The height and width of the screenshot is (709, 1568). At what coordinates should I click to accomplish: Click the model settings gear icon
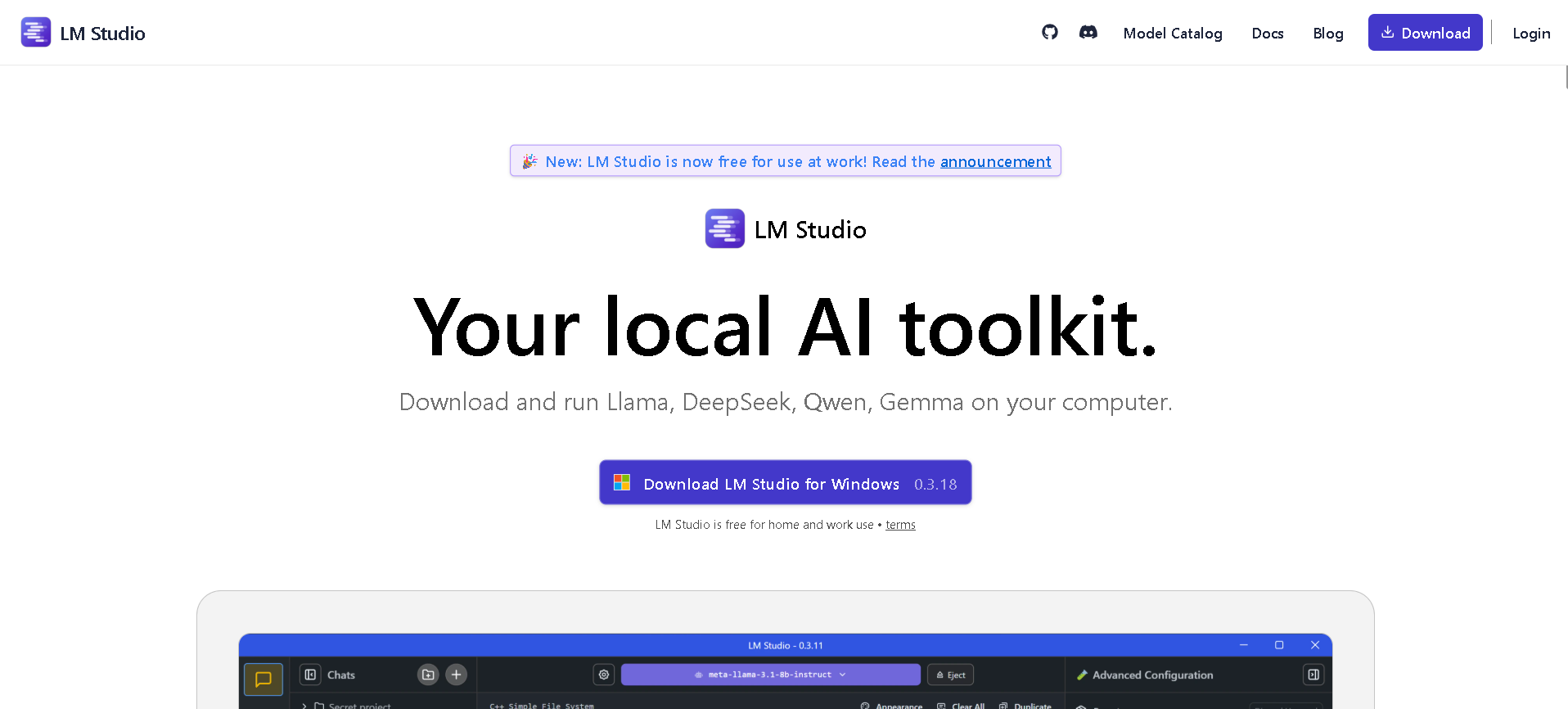[604, 675]
